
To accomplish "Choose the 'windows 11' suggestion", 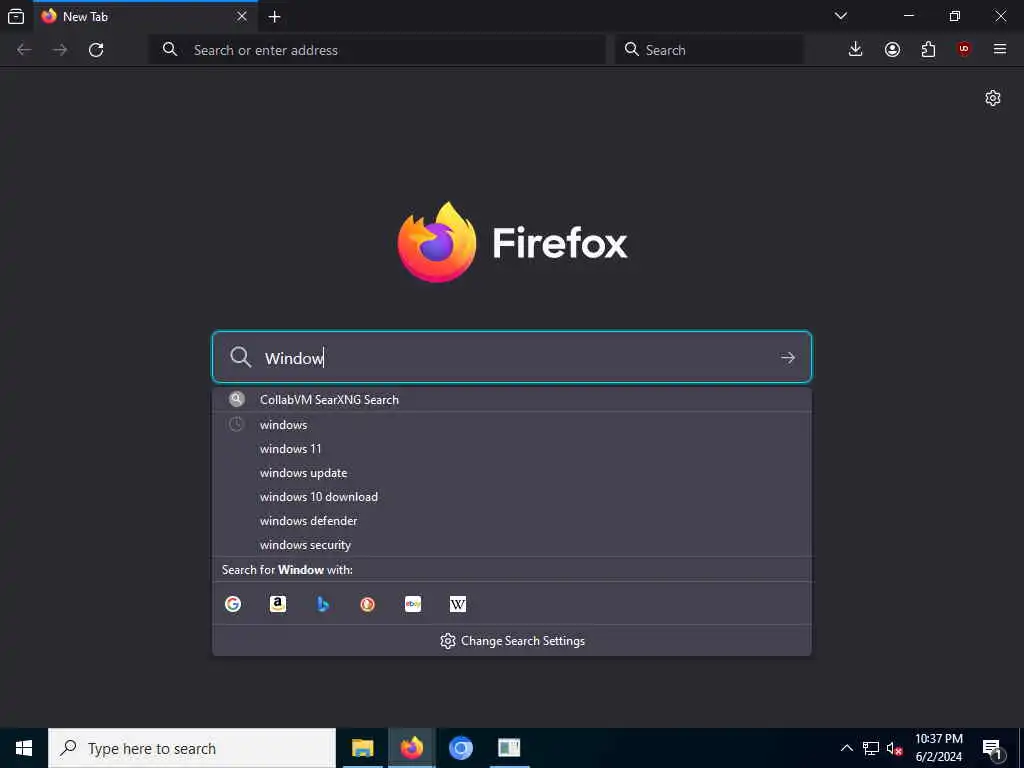I will click(x=512, y=449).
